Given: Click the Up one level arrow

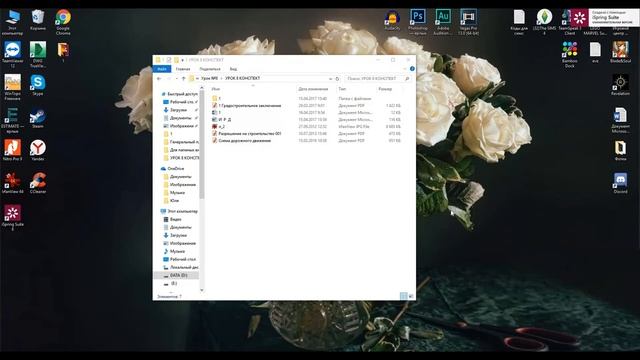Looking at the screenshot, I should pos(184,78).
